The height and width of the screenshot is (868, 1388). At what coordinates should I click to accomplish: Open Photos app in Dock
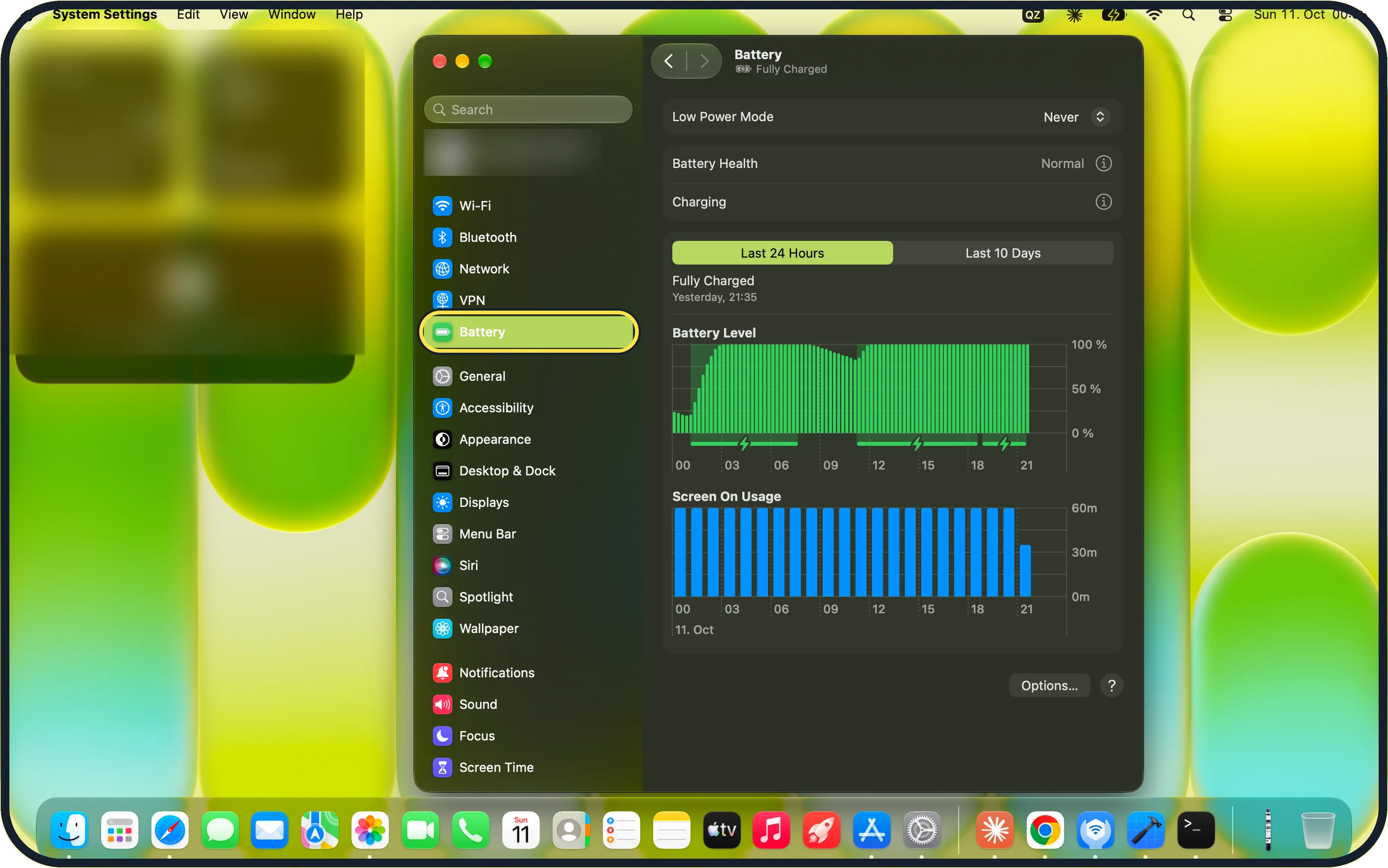(370, 830)
